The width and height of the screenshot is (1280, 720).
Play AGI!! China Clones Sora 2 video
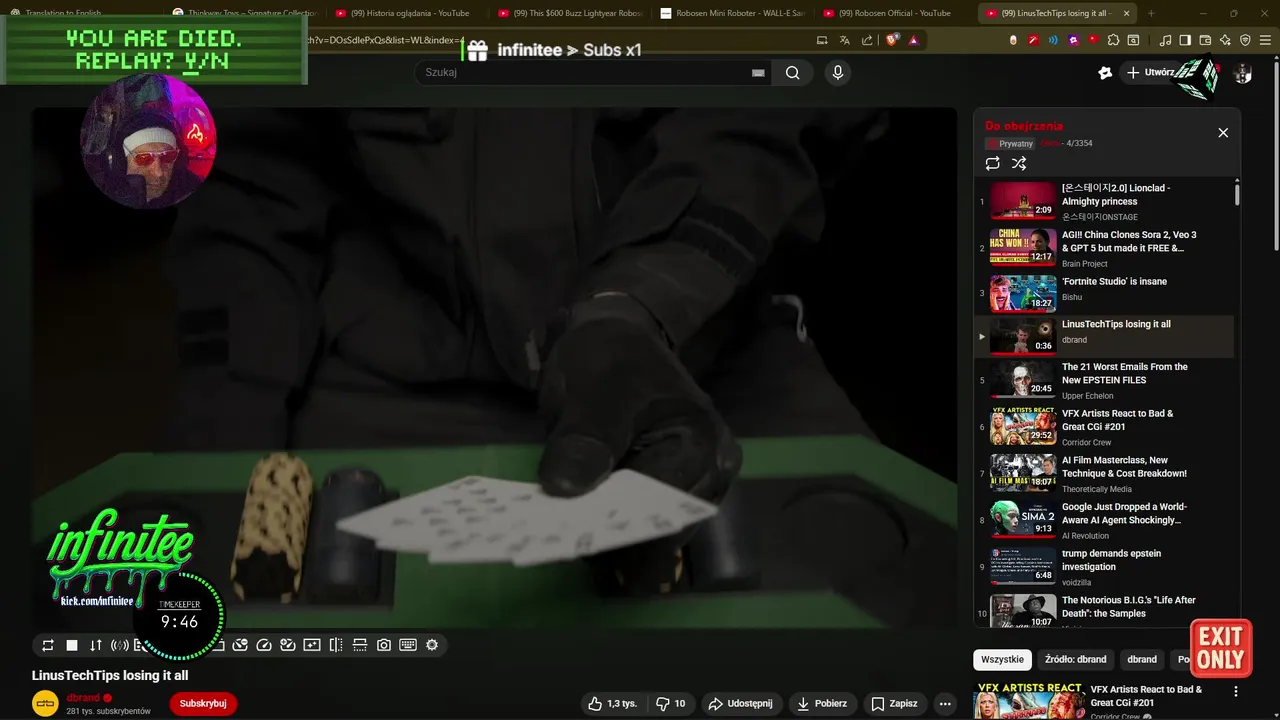tap(1104, 248)
